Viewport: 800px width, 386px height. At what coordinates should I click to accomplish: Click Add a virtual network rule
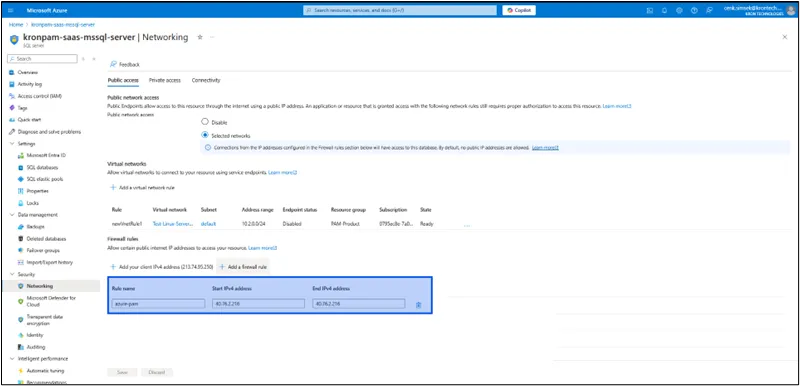point(142,188)
